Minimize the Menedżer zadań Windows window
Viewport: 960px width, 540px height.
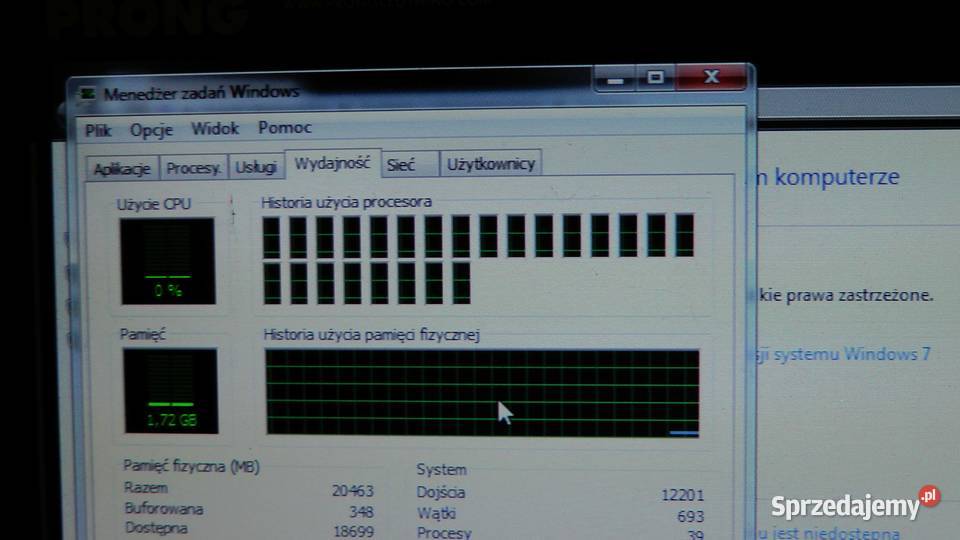tap(615, 79)
